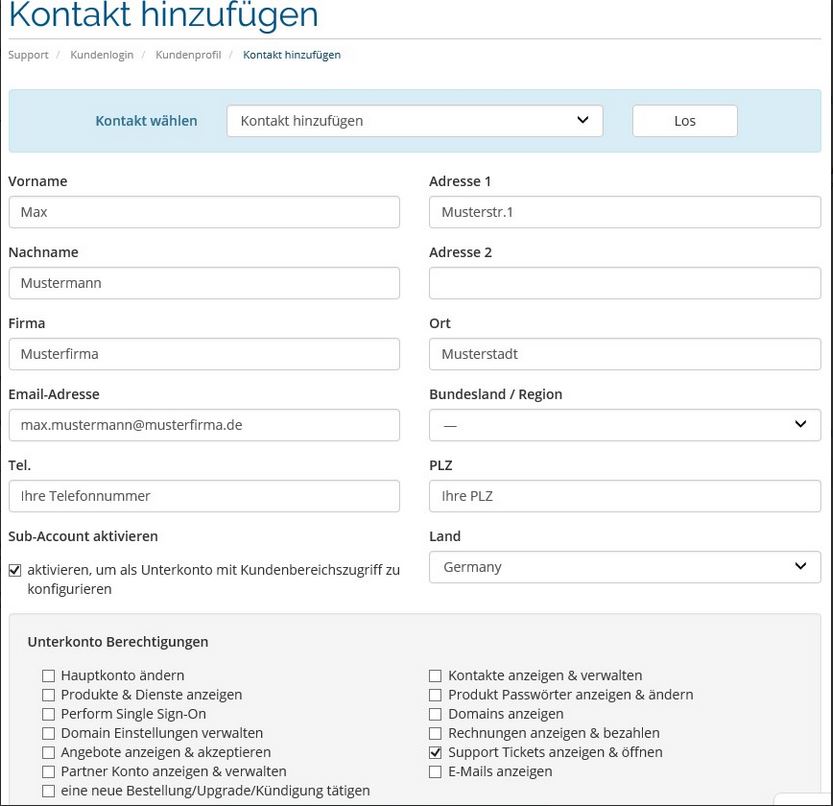Enable the Hauptkonto ändern permission
This screenshot has width=833, height=806.
[x=48, y=676]
